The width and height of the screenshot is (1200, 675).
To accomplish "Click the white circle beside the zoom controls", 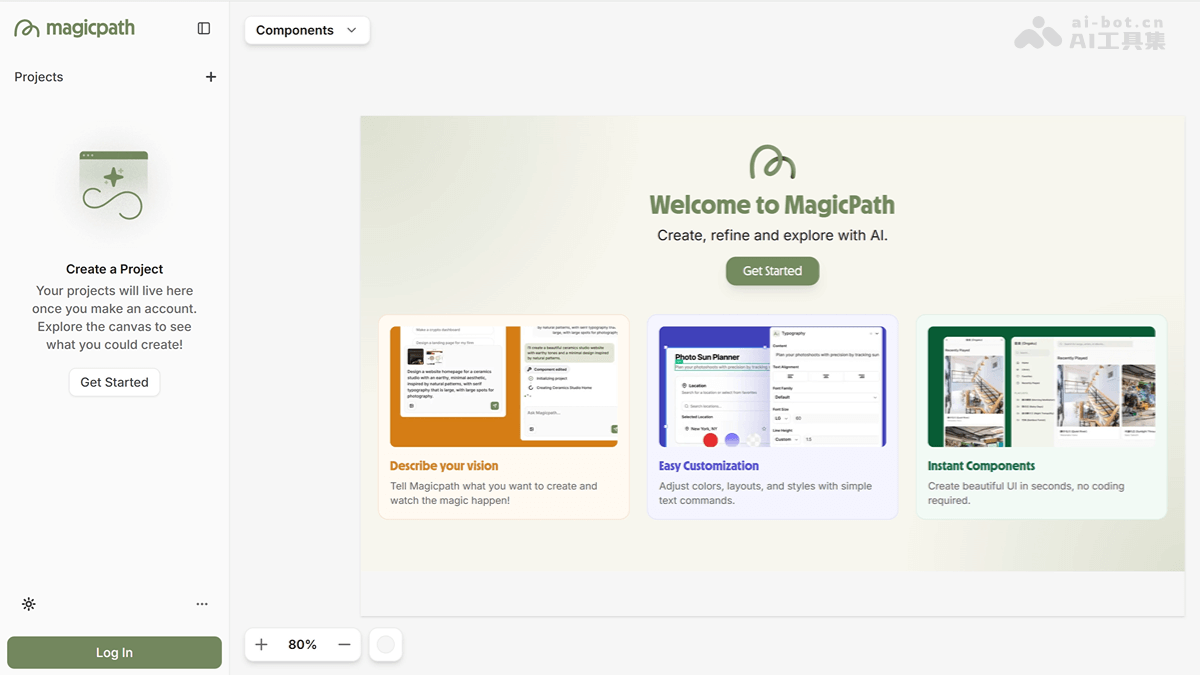I will pyautogui.click(x=386, y=644).
